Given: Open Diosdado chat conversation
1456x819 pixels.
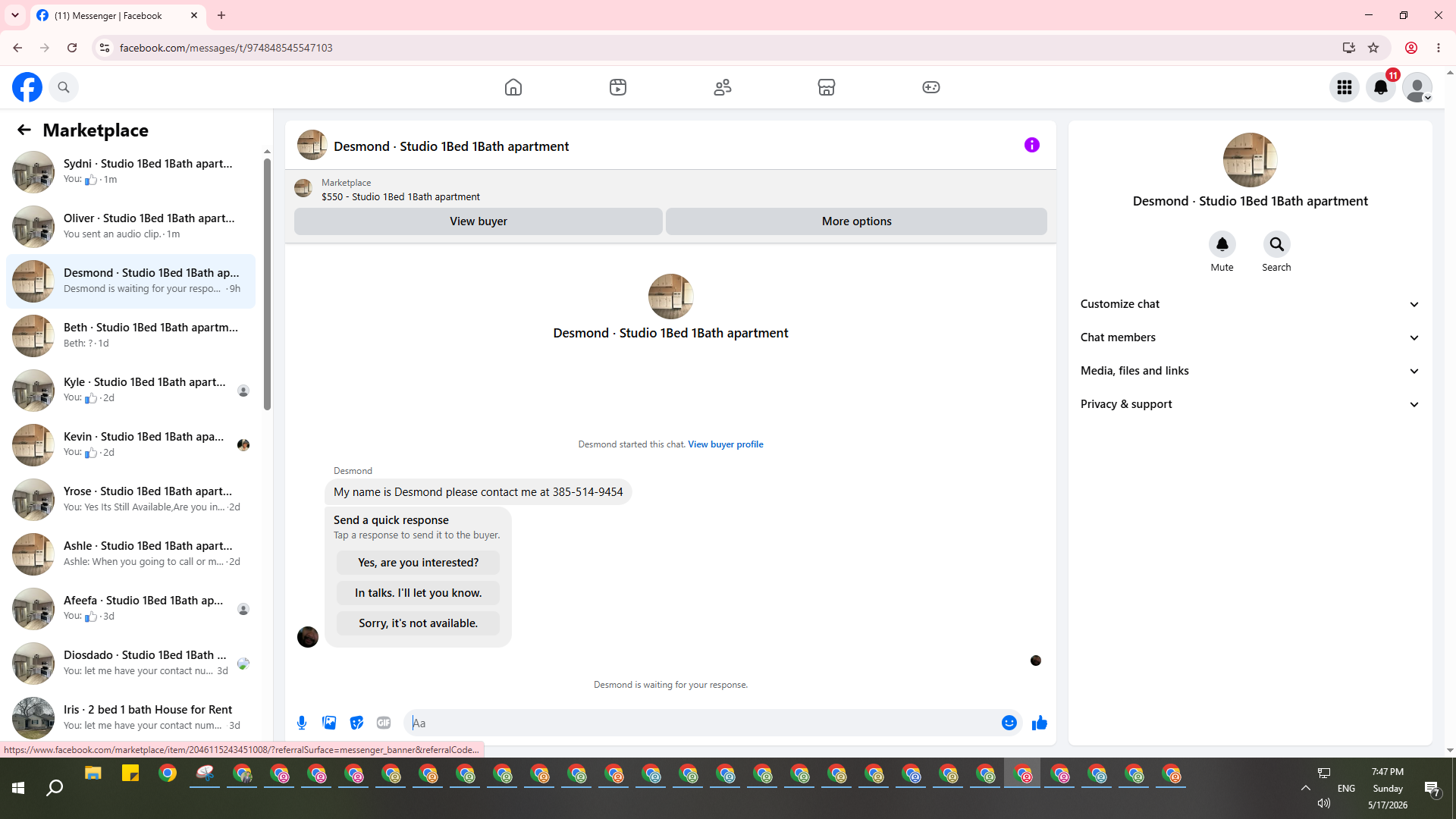Looking at the screenshot, I should point(130,663).
